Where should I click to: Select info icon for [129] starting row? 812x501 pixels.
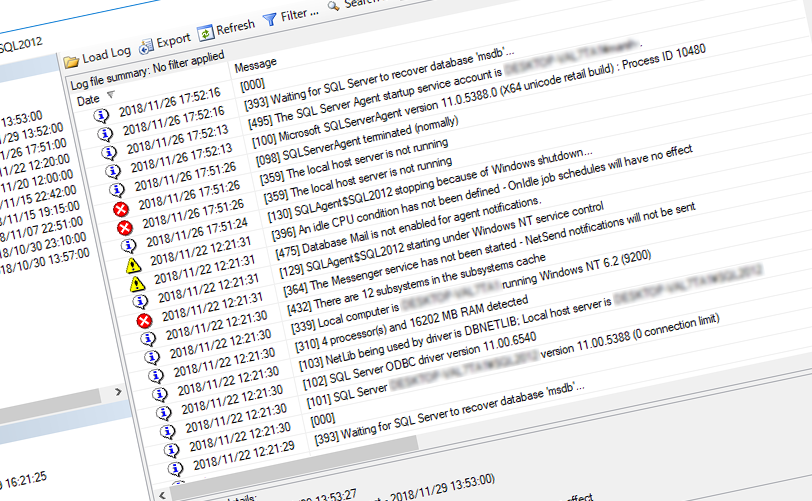click(140, 302)
